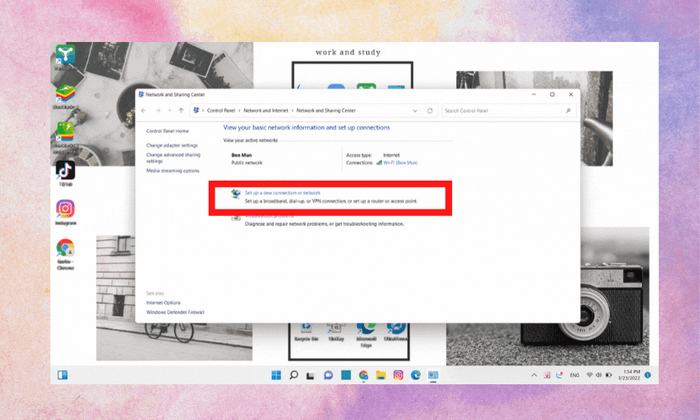
Task: Open Media streaming options
Action: pos(173,171)
